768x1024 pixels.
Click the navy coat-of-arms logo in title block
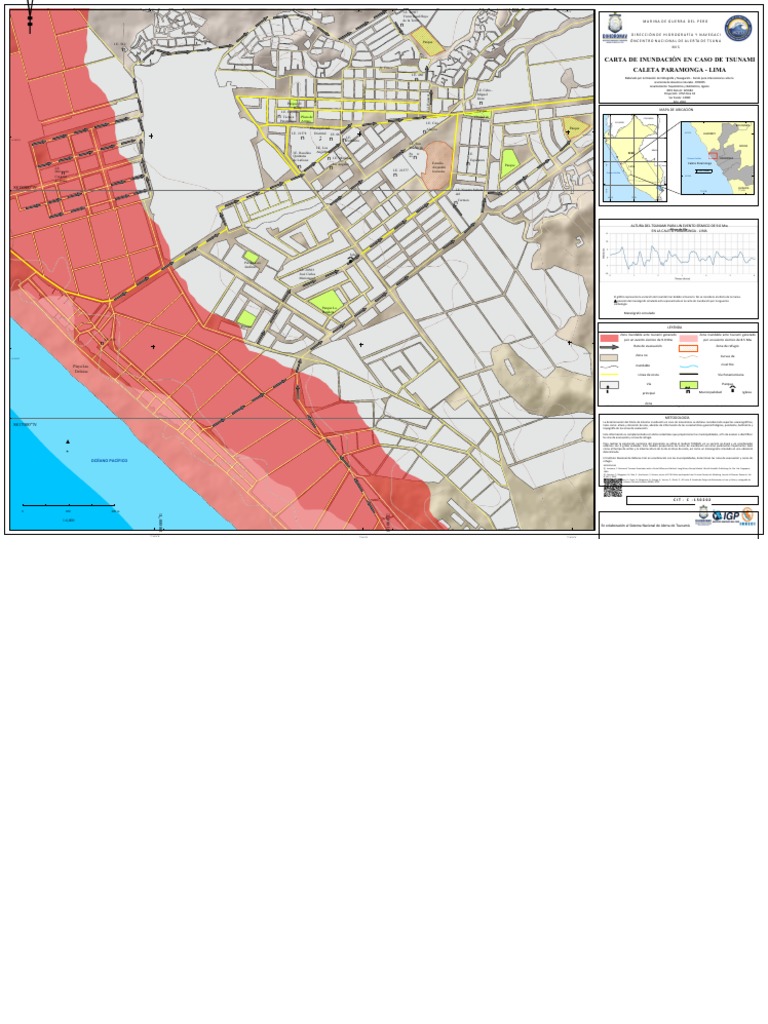tap(615, 29)
